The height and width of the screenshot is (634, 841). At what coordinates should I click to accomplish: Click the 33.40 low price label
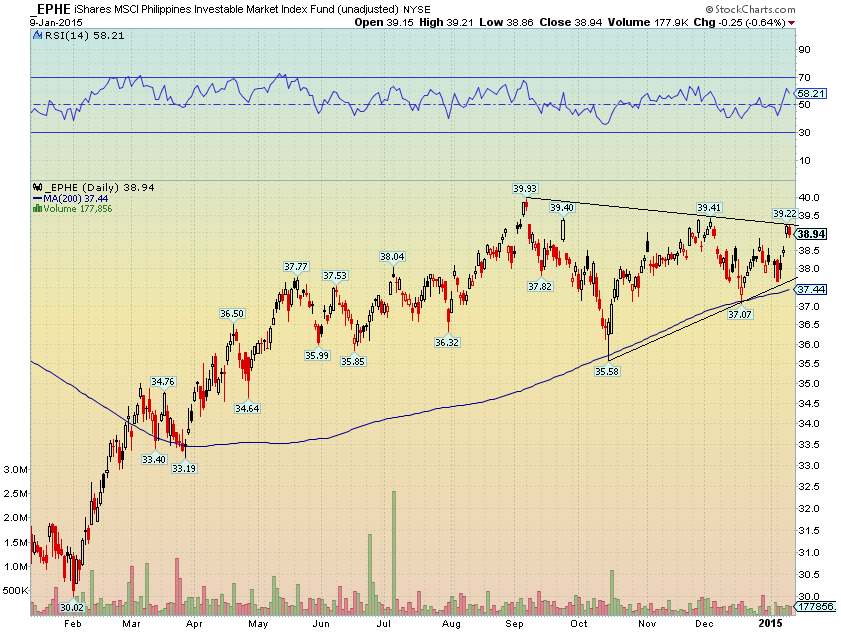click(154, 459)
